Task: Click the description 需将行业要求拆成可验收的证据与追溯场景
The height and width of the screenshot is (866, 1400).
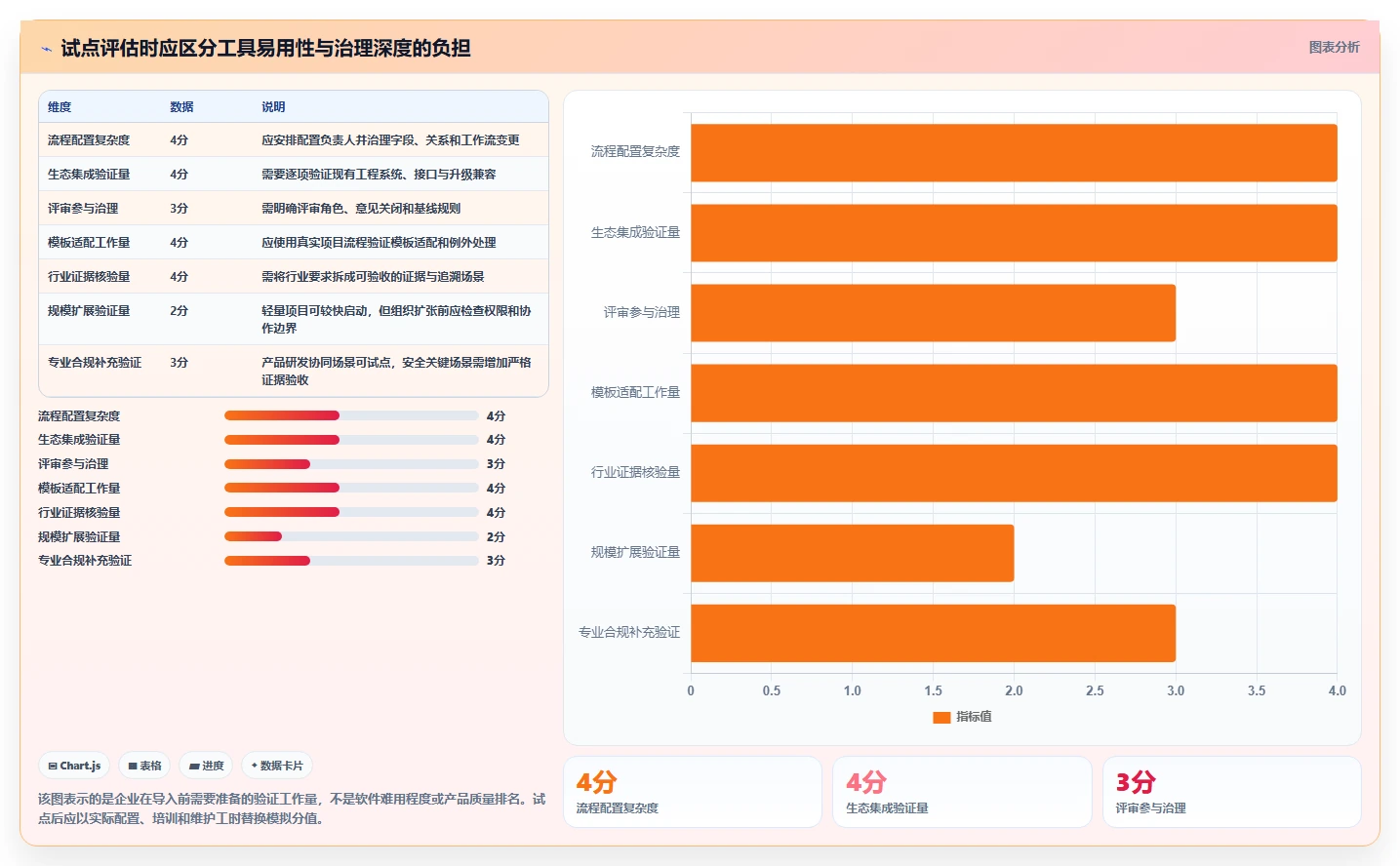Action: point(373,277)
